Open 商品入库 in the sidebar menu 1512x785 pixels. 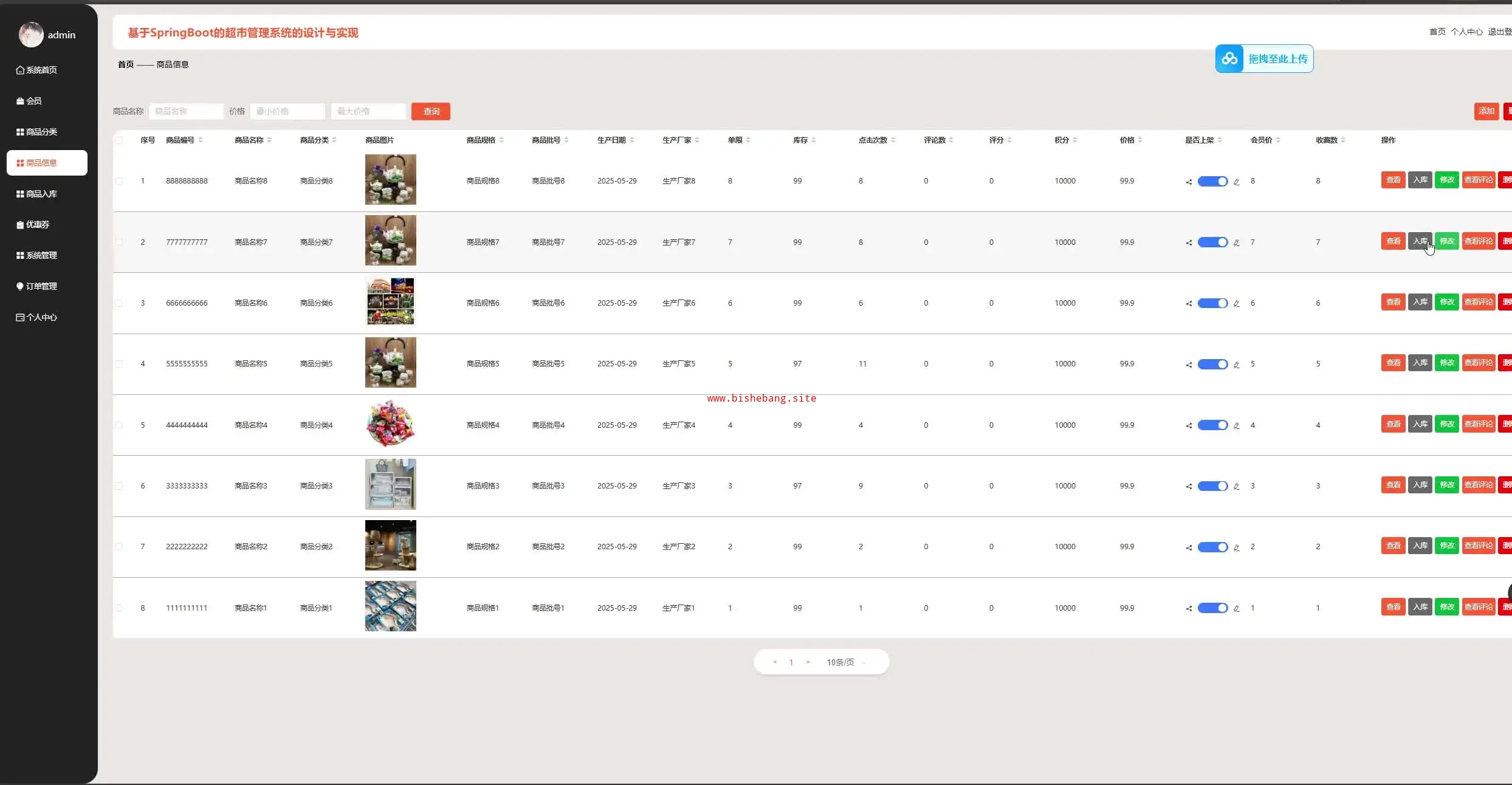[41, 194]
